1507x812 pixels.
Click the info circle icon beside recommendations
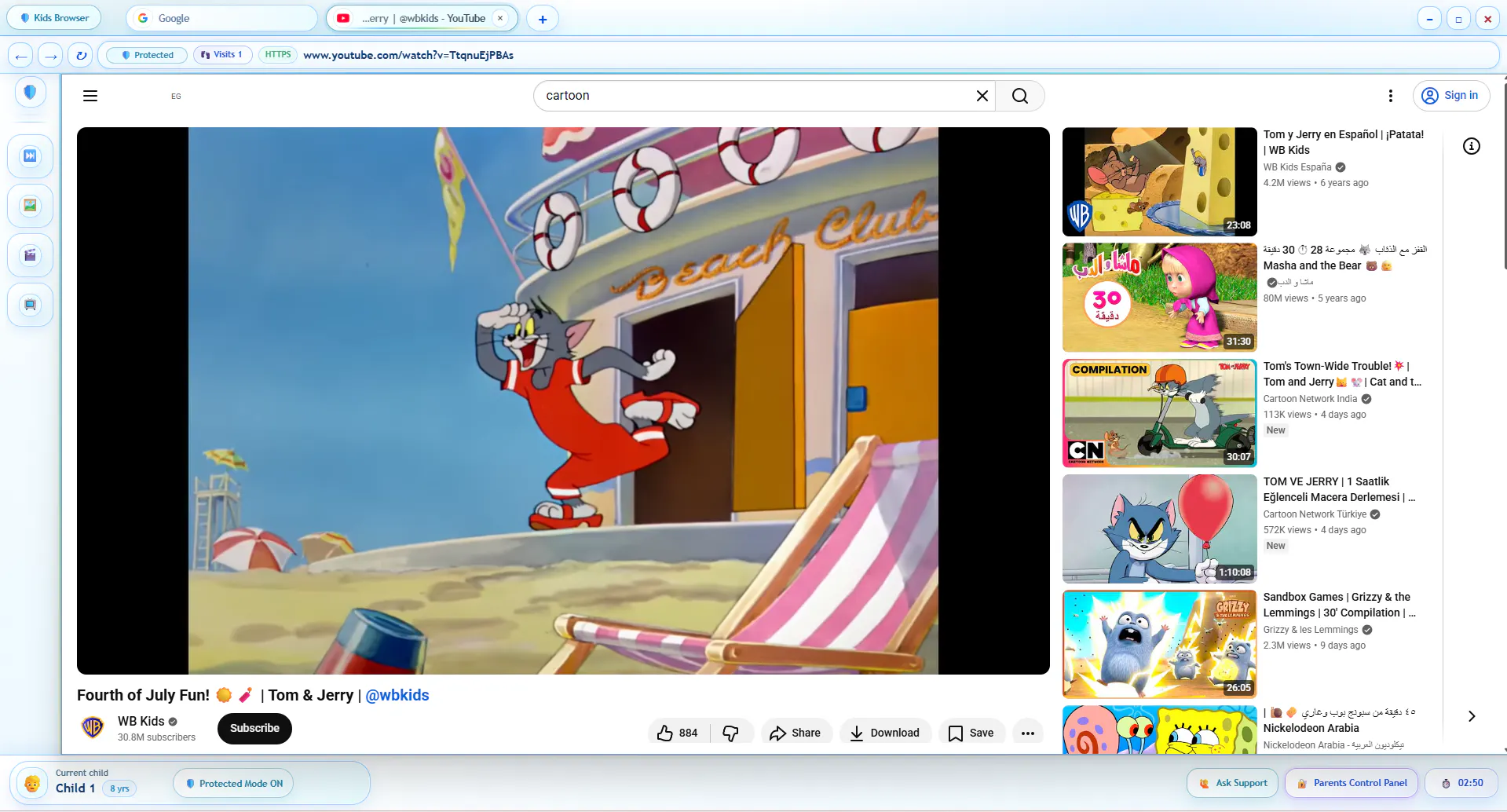tap(1471, 146)
